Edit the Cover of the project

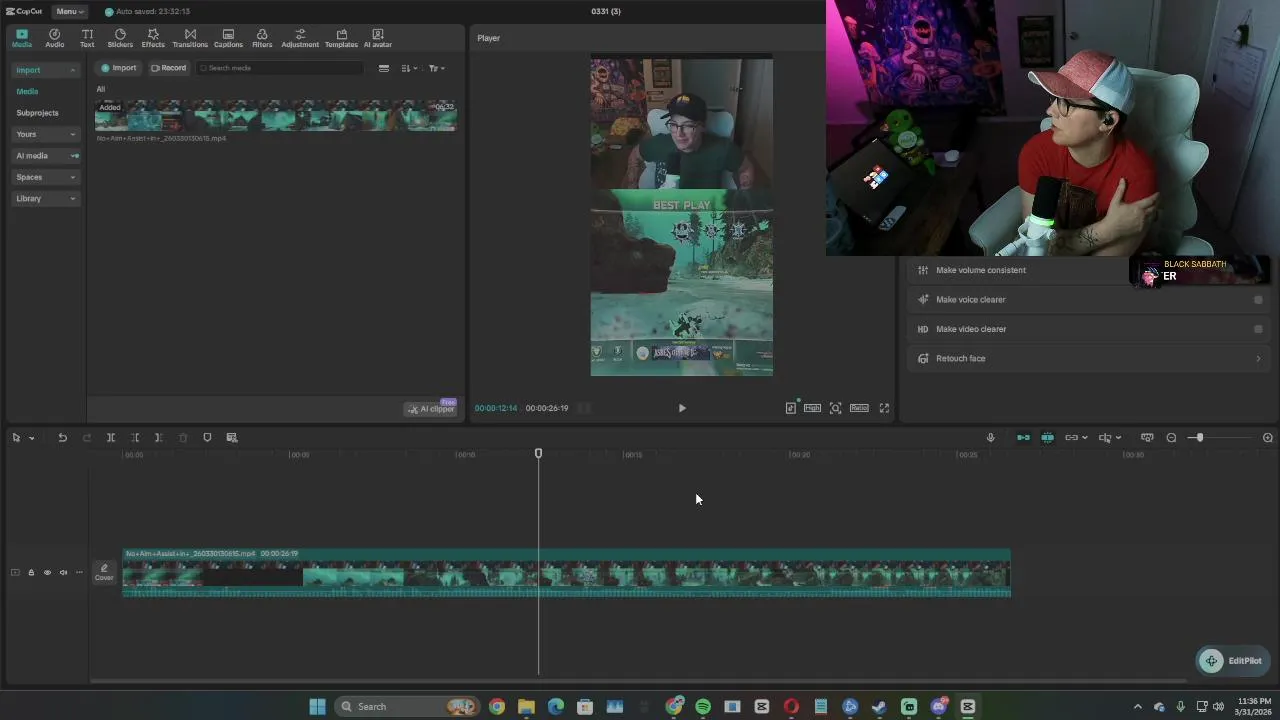pos(104,572)
